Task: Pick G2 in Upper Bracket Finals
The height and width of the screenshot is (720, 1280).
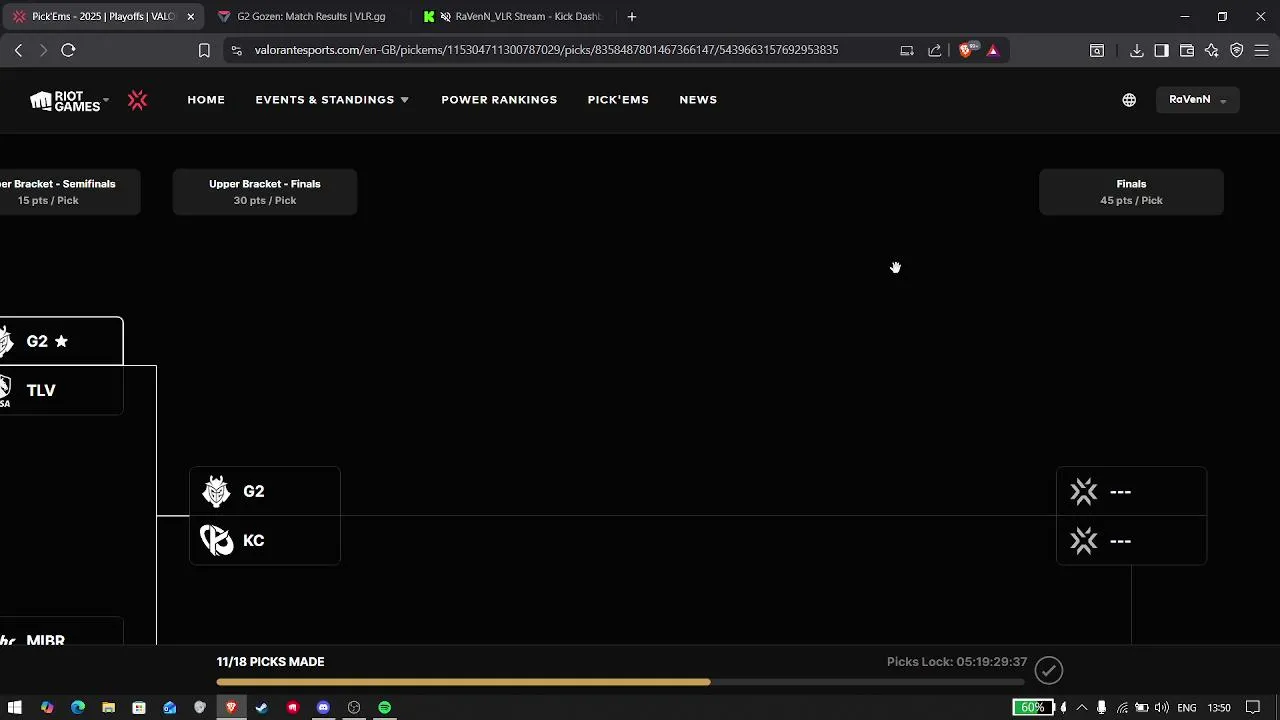Action: (265, 491)
